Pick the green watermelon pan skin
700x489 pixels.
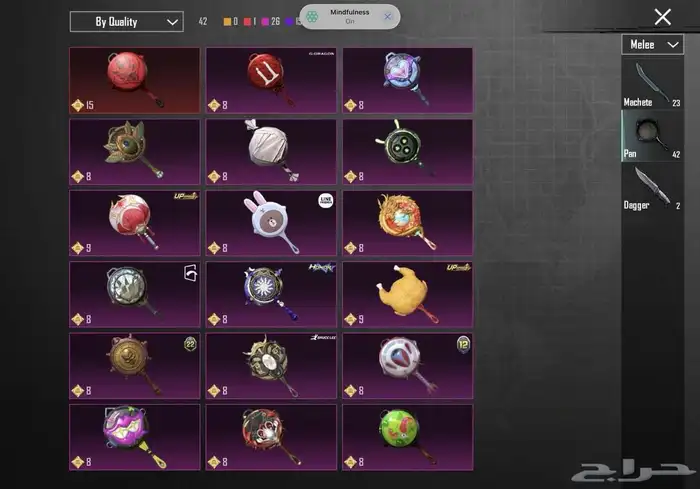408,437
